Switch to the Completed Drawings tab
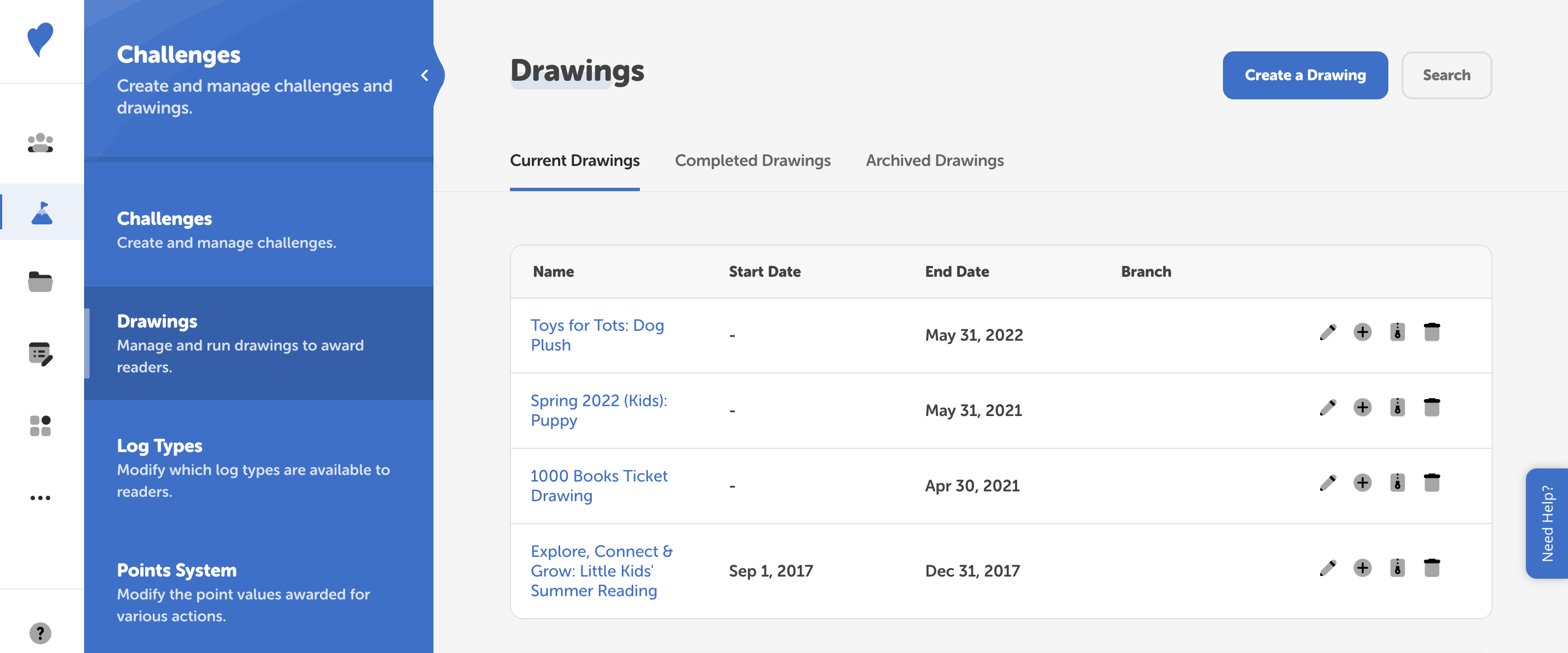The image size is (1568, 653). coord(752,161)
